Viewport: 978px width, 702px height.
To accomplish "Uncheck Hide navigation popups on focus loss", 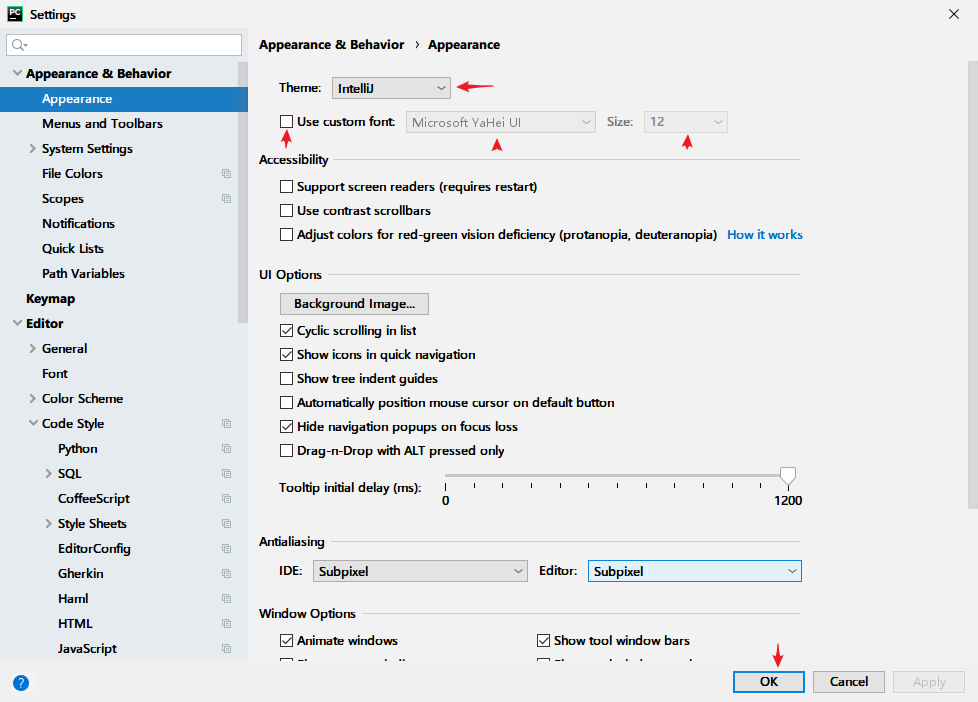I will pyautogui.click(x=286, y=427).
